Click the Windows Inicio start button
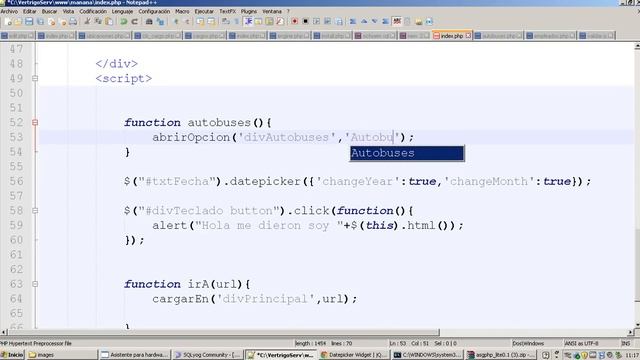Image resolution: width=640 pixels, height=360 pixels. pos(13,355)
